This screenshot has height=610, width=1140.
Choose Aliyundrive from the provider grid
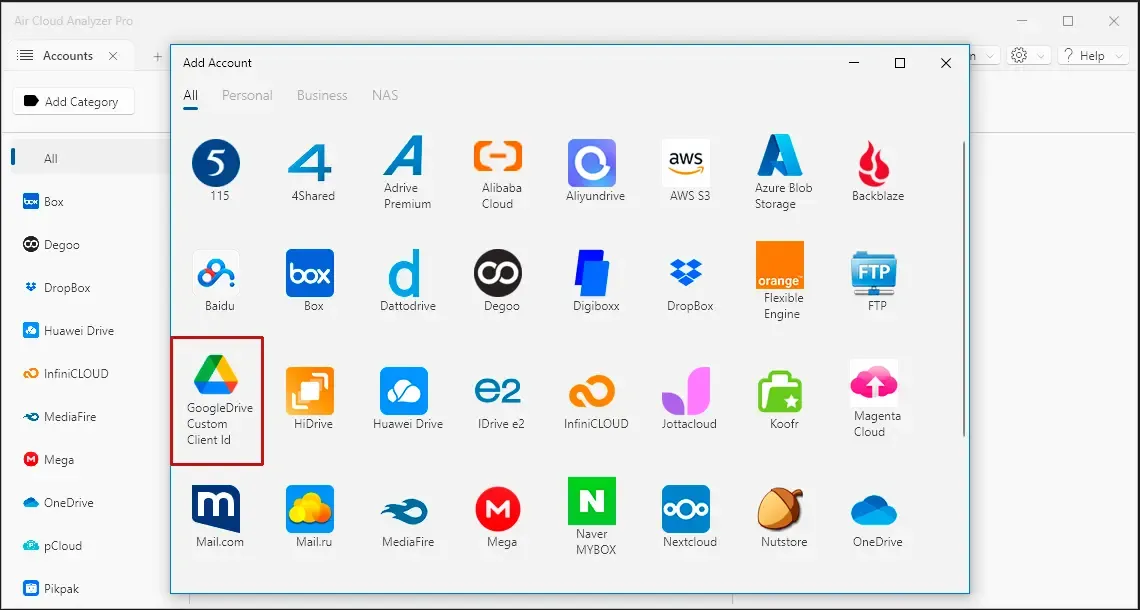(592, 163)
